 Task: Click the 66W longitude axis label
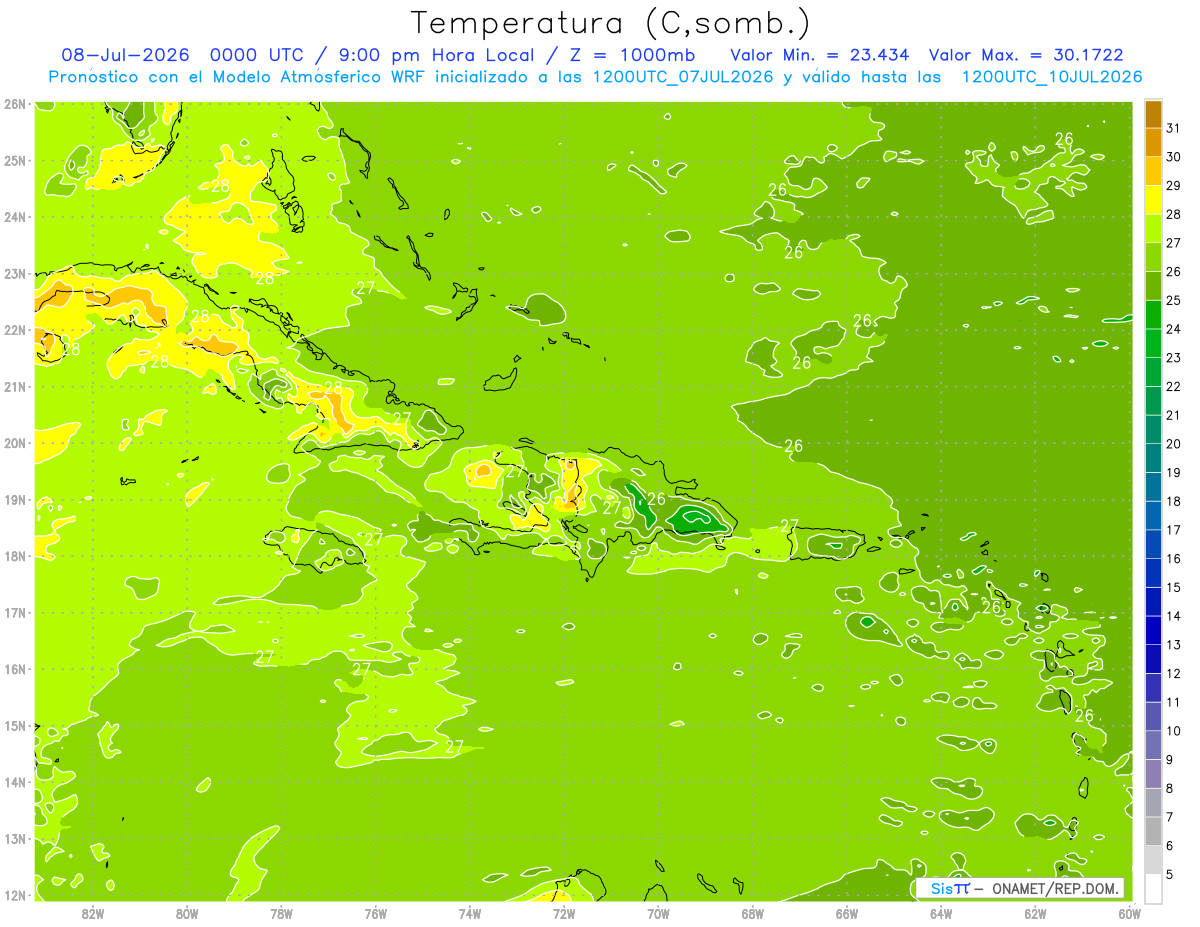click(847, 913)
